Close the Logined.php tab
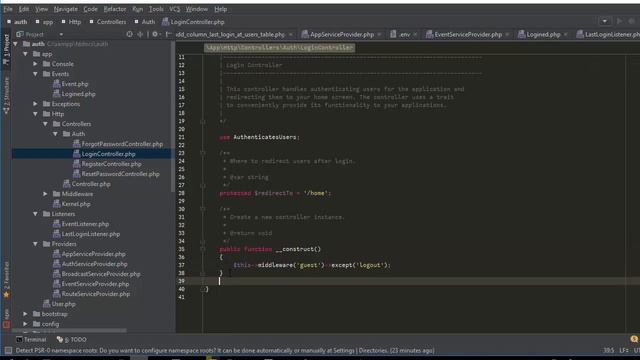The image size is (640, 360). pos(565,35)
